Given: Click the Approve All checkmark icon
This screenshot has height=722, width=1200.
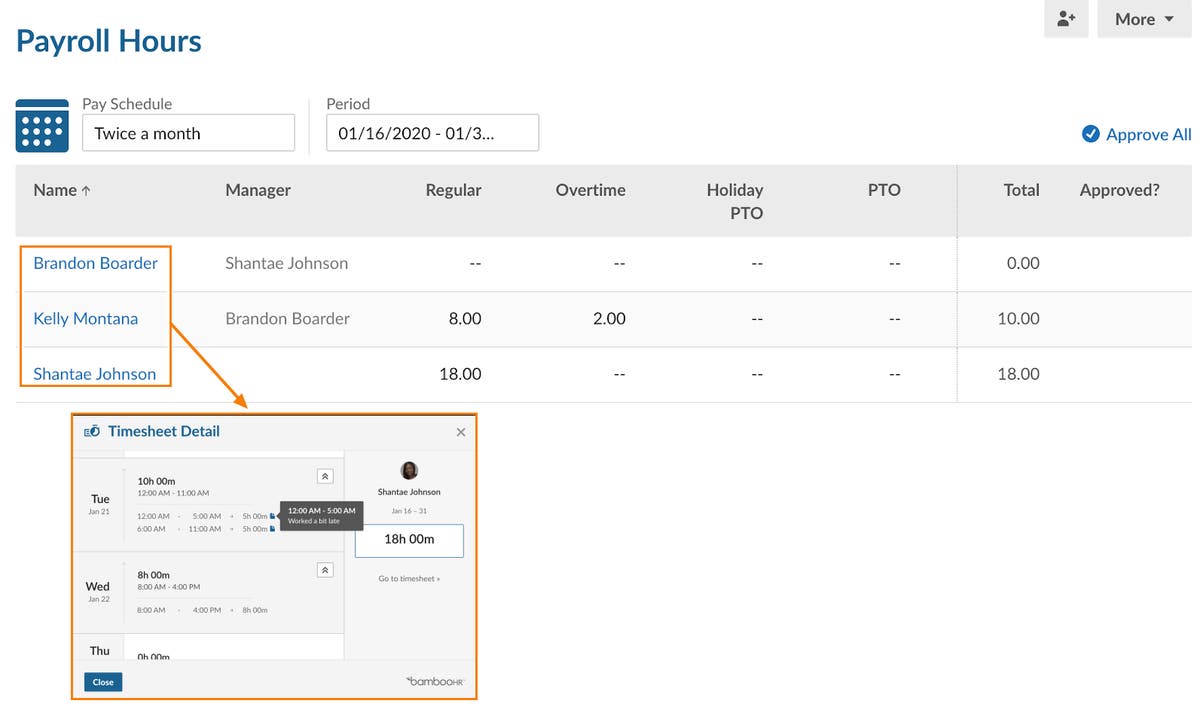Looking at the screenshot, I should (x=1090, y=134).
